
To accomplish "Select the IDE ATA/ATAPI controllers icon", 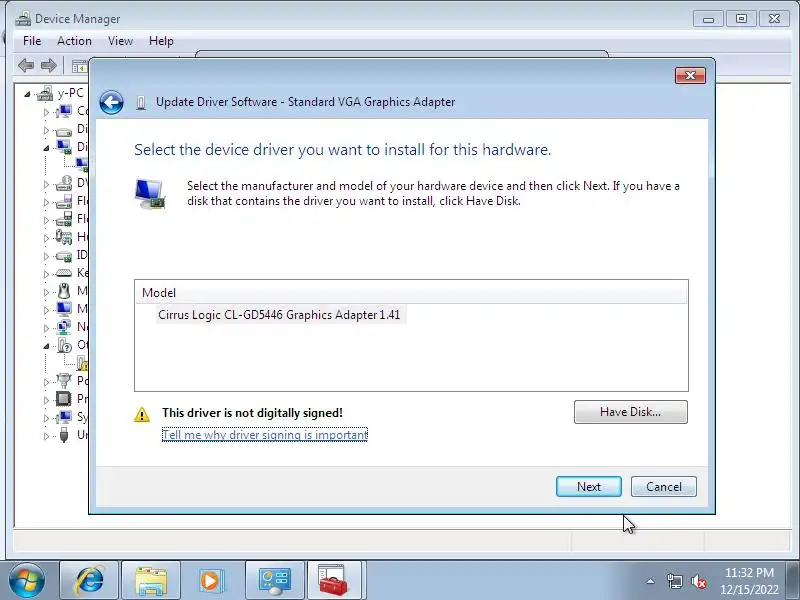I will tap(64, 255).
